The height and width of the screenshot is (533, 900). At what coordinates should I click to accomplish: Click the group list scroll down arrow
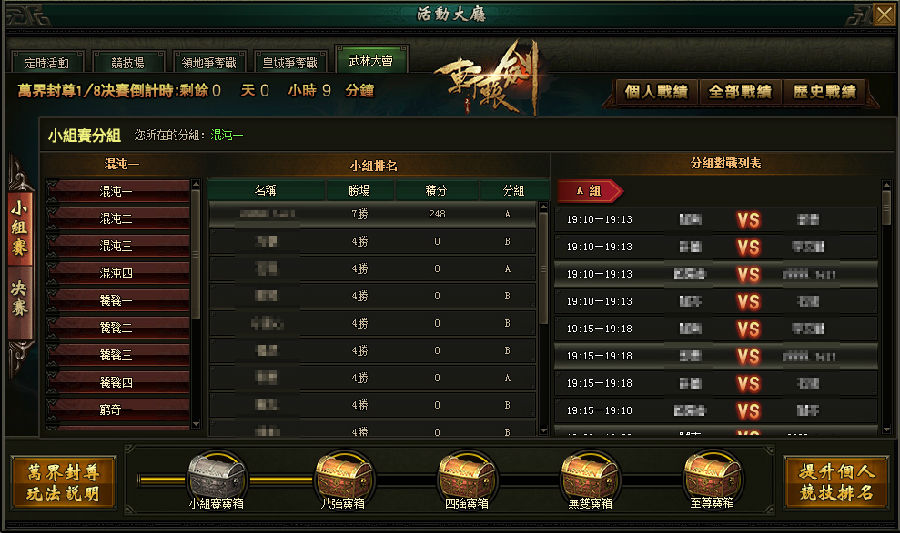196,424
